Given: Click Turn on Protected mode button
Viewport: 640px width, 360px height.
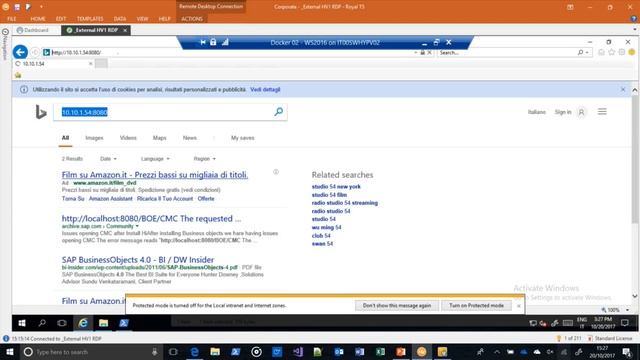Looking at the screenshot, I should click(x=476, y=305).
